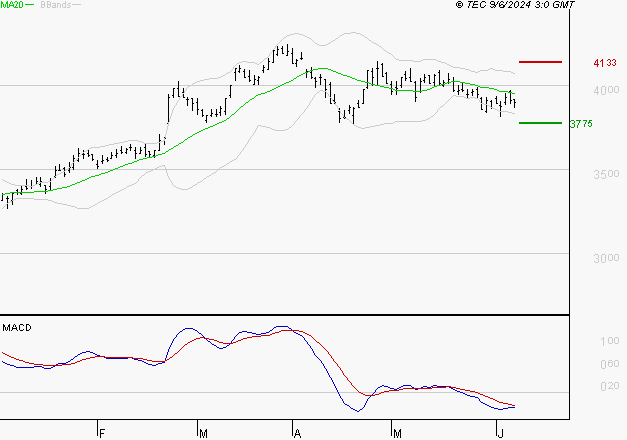Click the A month marker on time axis

click(297, 433)
